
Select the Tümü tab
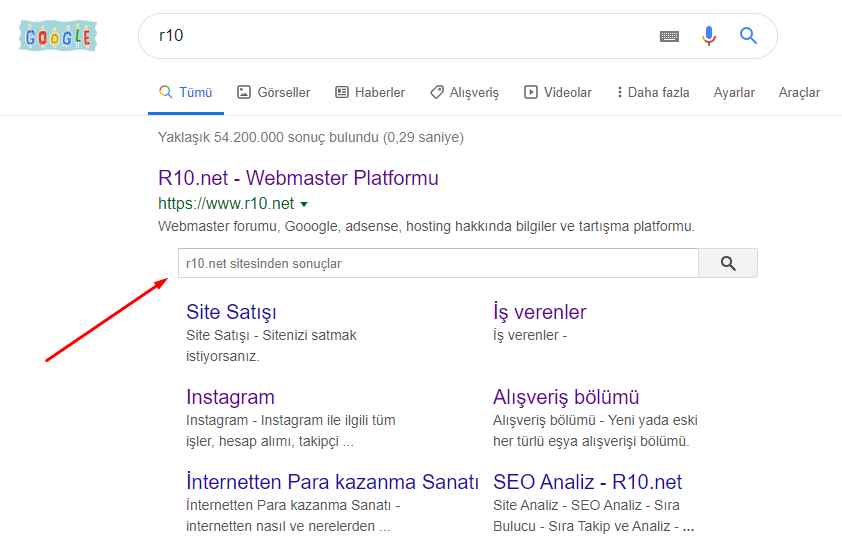pos(186,92)
